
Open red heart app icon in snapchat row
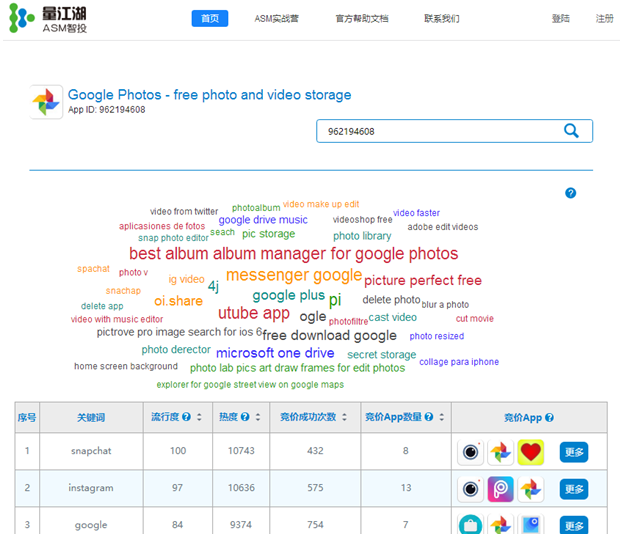[531, 452]
